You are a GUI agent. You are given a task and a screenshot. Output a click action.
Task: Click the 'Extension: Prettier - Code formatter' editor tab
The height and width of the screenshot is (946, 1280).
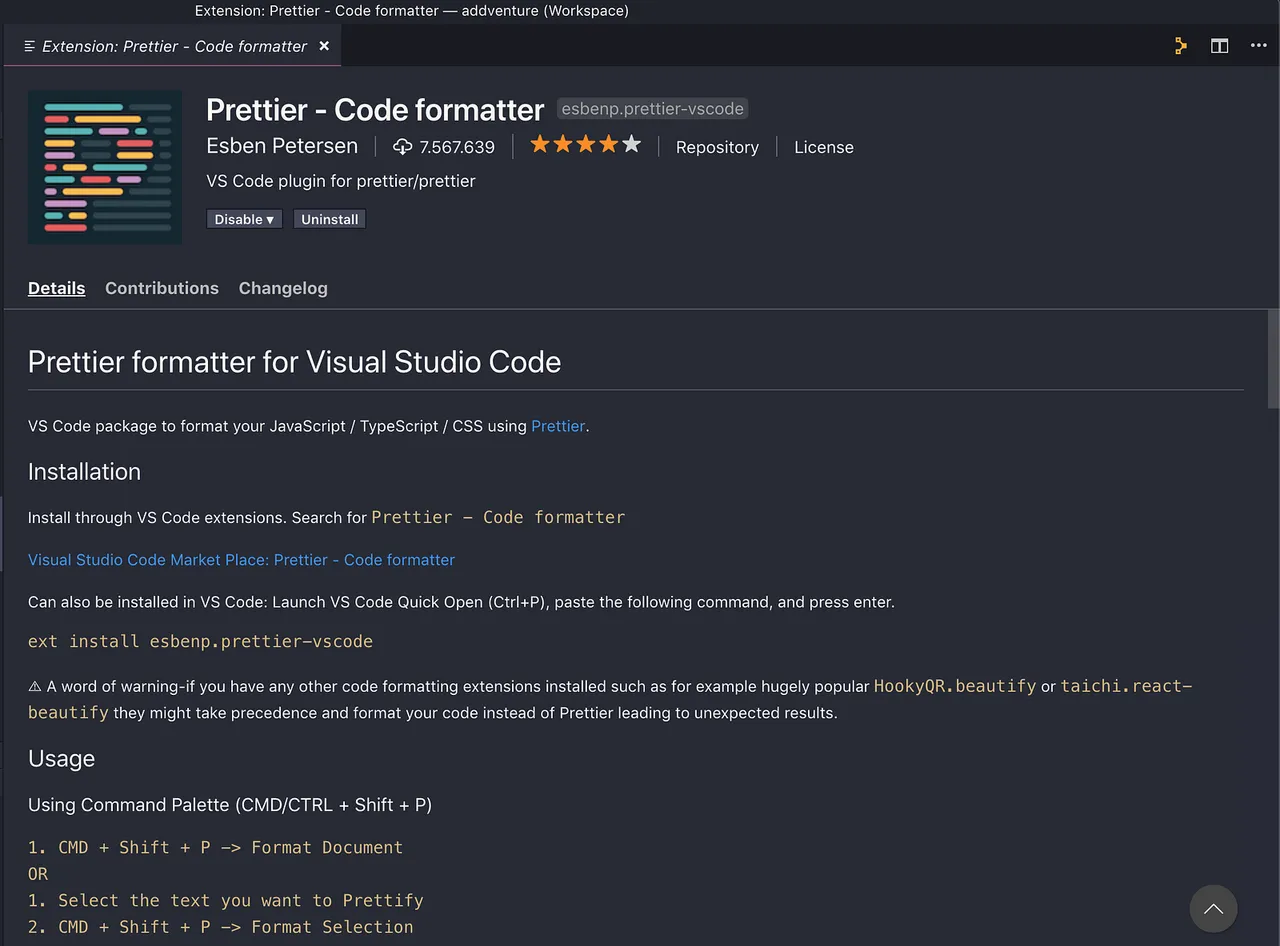172,46
